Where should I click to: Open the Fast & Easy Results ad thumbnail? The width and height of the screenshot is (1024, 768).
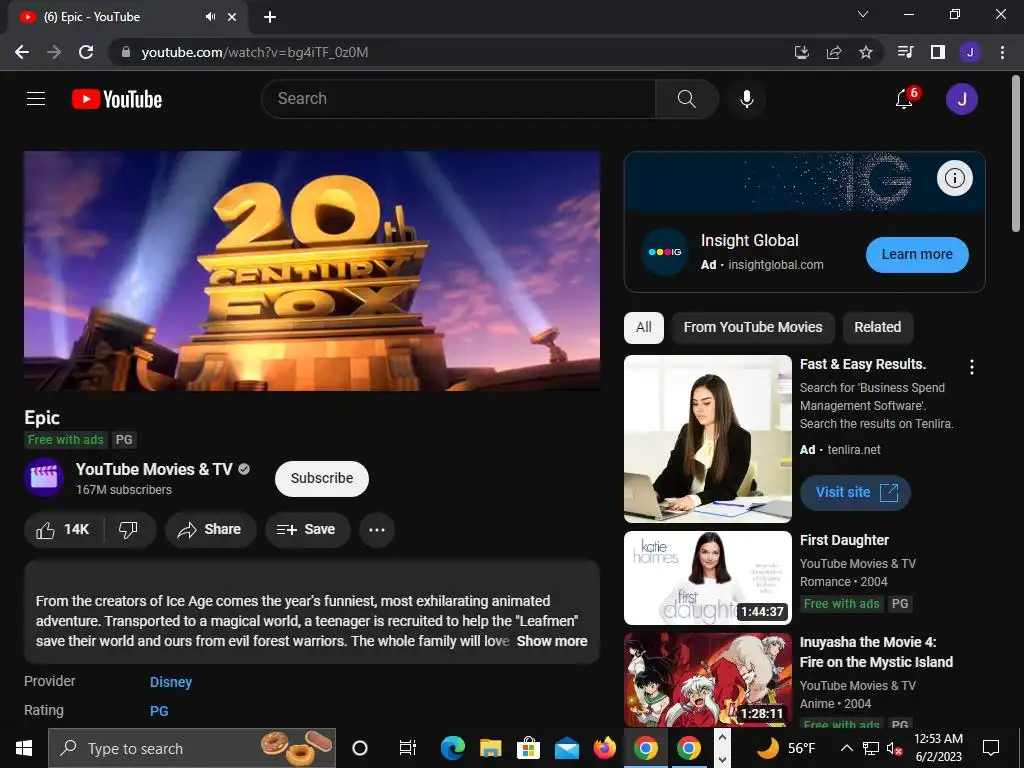tap(708, 439)
